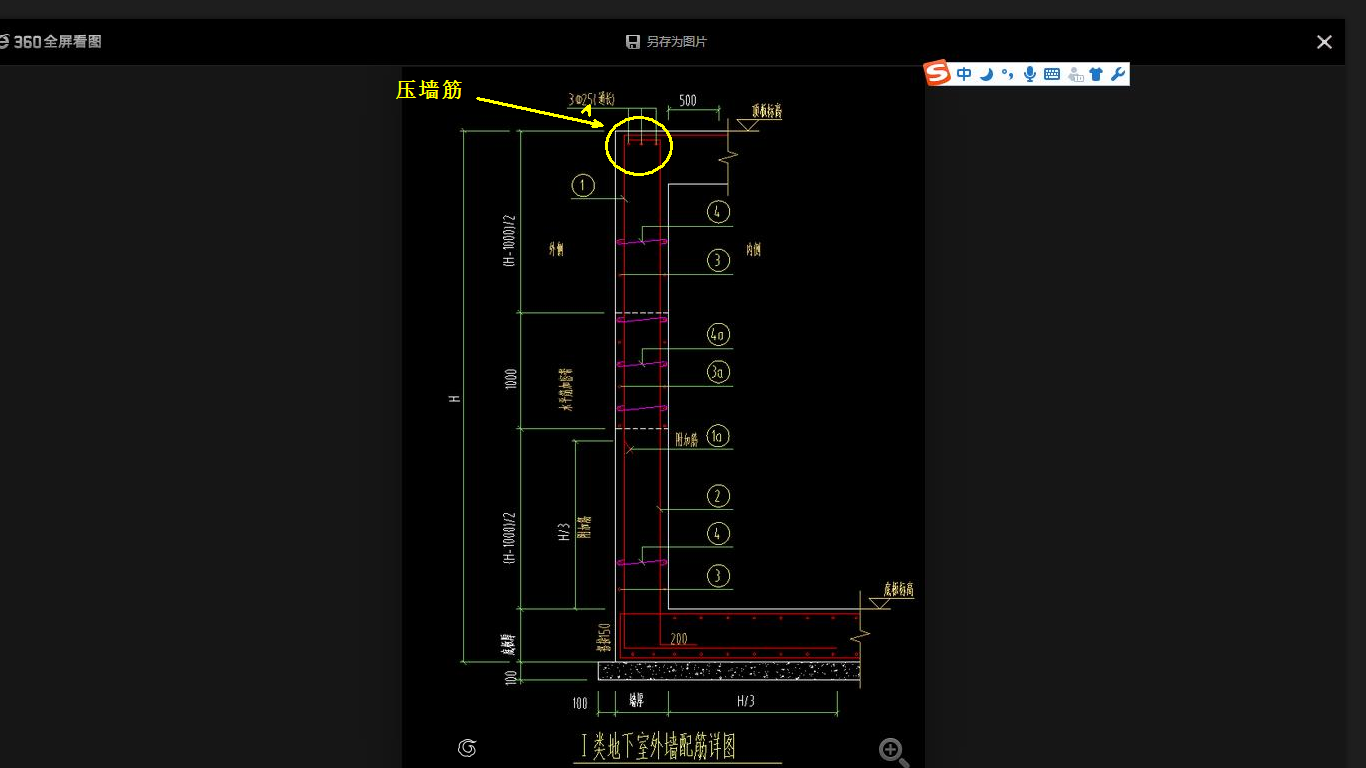Image resolution: width=1366 pixels, height=768 pixels.
Task: Click the zoom-in magnifier icon
Action: [x=893, y=752]
